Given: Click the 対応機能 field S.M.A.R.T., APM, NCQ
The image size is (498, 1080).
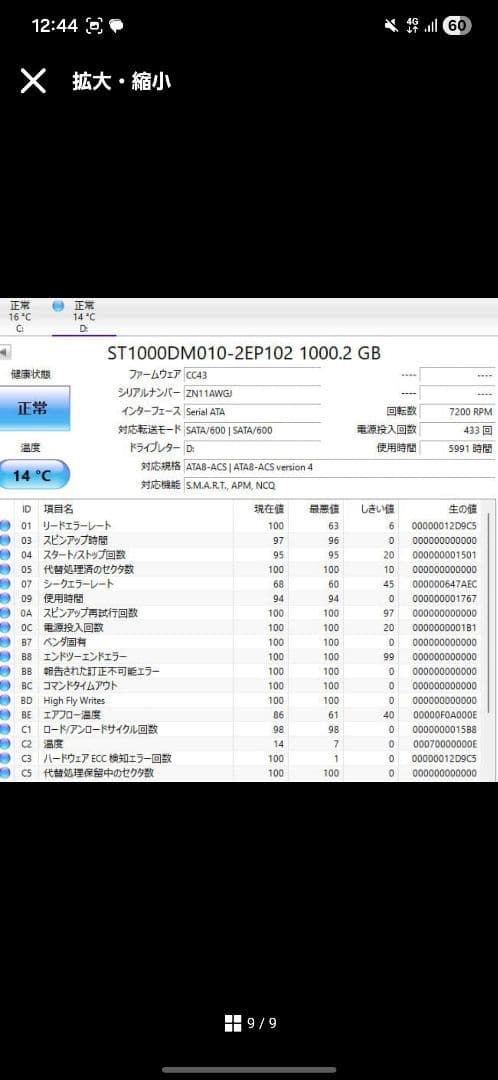Looking at the screenshot, I should point(339,486).
